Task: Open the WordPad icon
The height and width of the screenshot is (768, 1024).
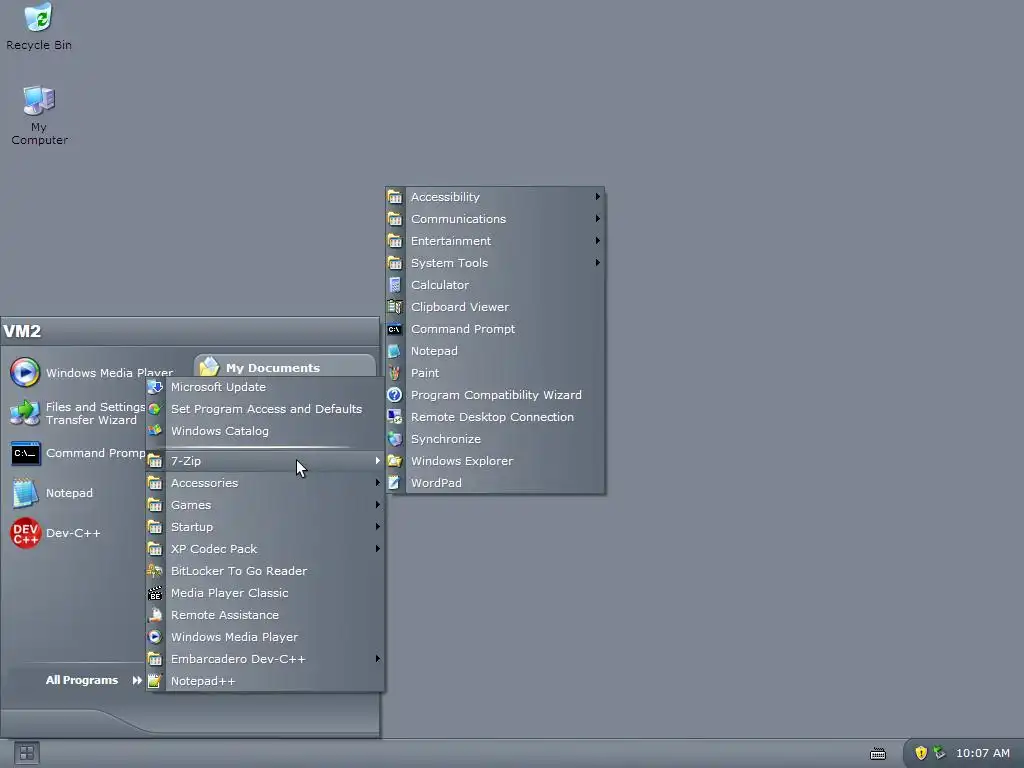Action: click(x=394, y=483)
